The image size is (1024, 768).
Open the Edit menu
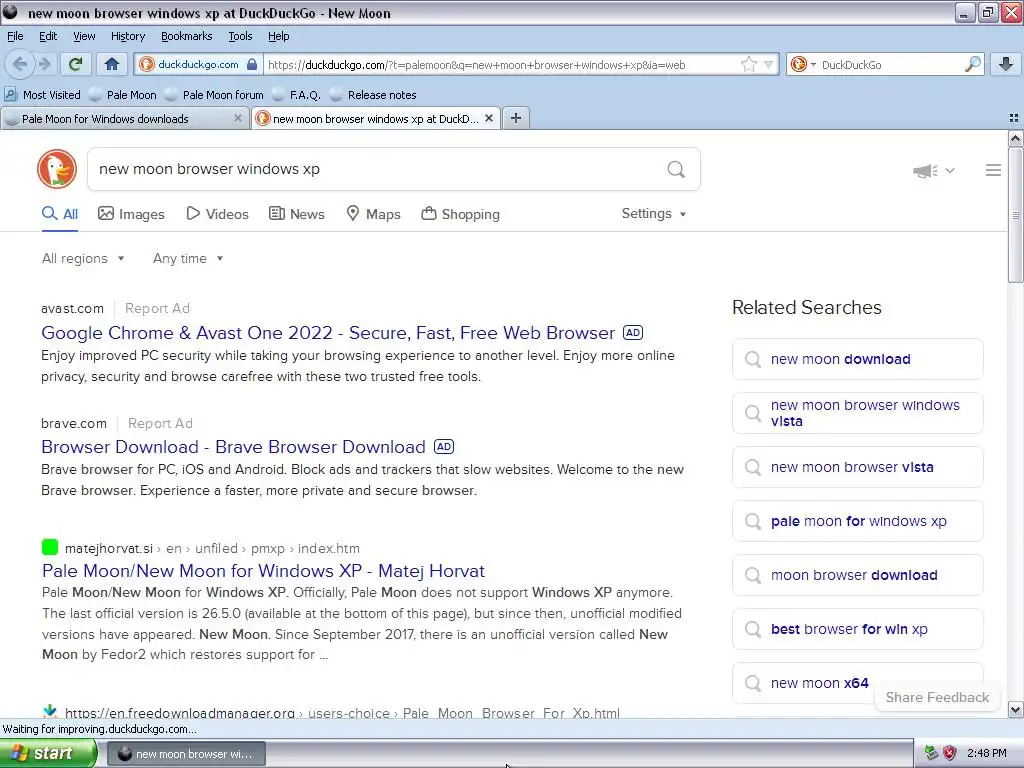click(48, 36)
